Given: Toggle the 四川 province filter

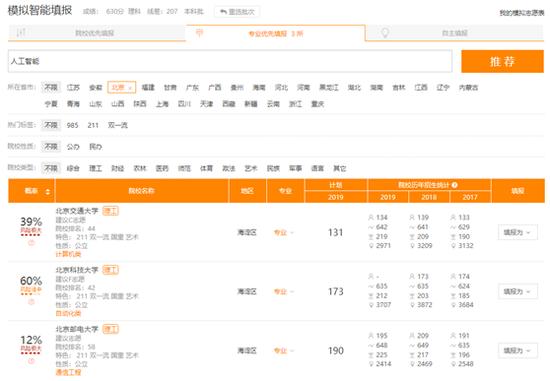Looking at the screenshot, I should [x=184, y=104].
